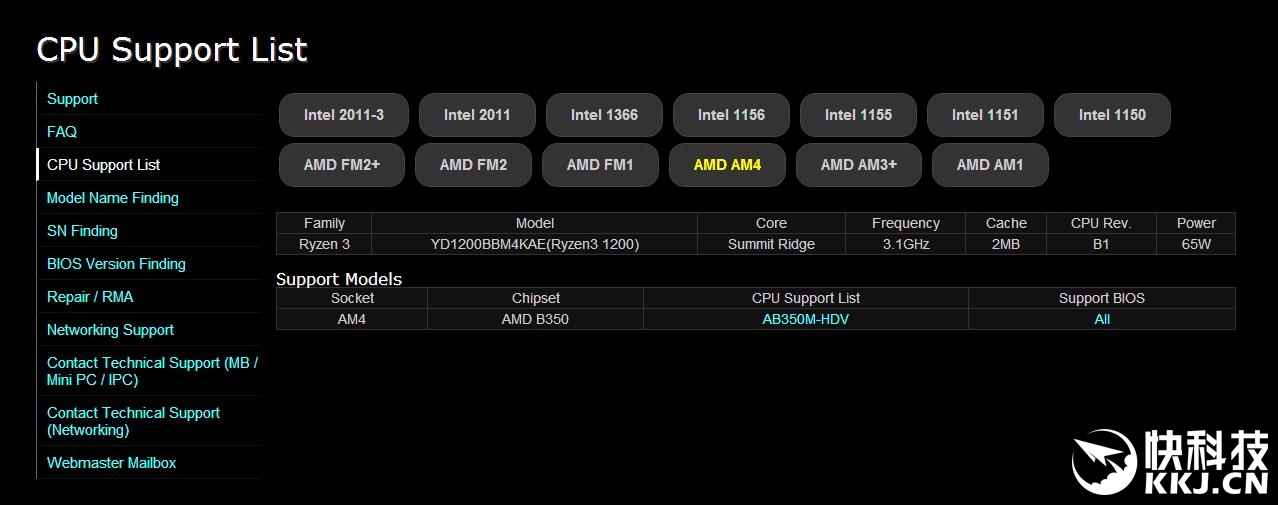1278x505 pixels.
Task: Open SN Finding page
Action: (82, 231)
